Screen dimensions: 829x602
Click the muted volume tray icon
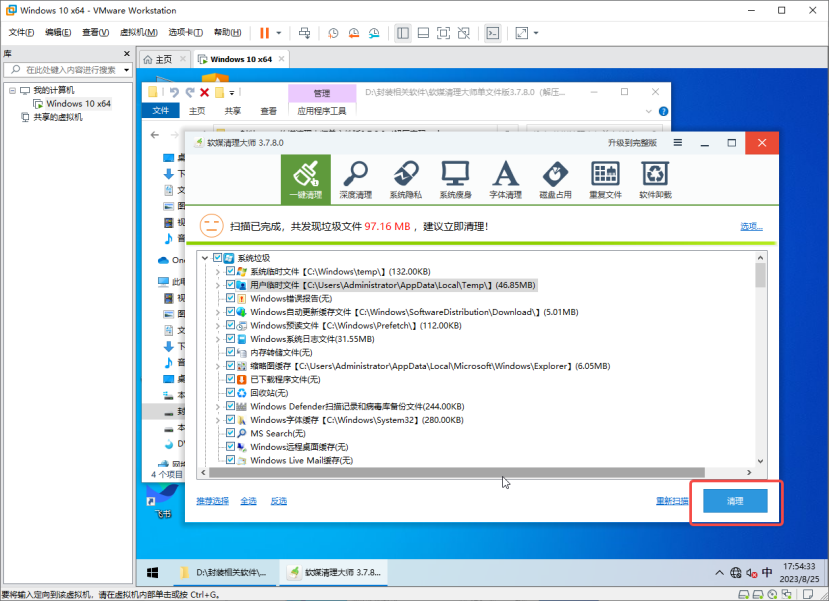pos(751,572)
